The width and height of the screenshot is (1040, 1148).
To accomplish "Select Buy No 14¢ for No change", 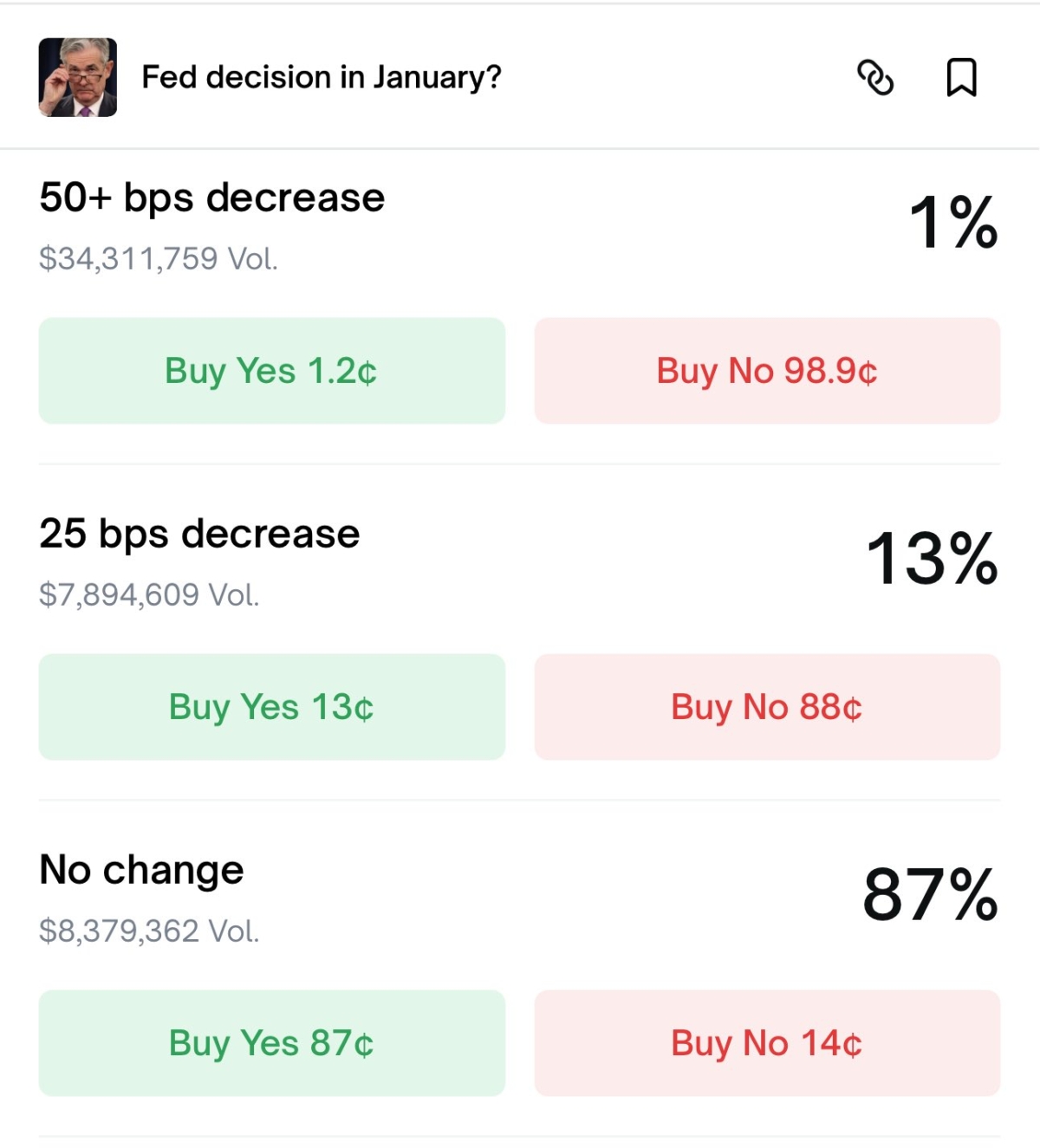I will (767, 1043).
